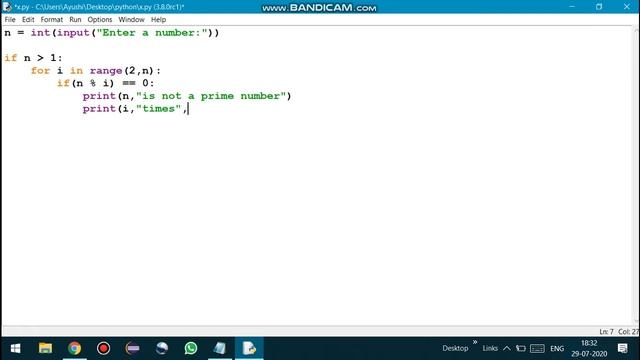Open the Format menu
Image resolution: width=640 pixels, height=360 pixels.
[51, 20]
